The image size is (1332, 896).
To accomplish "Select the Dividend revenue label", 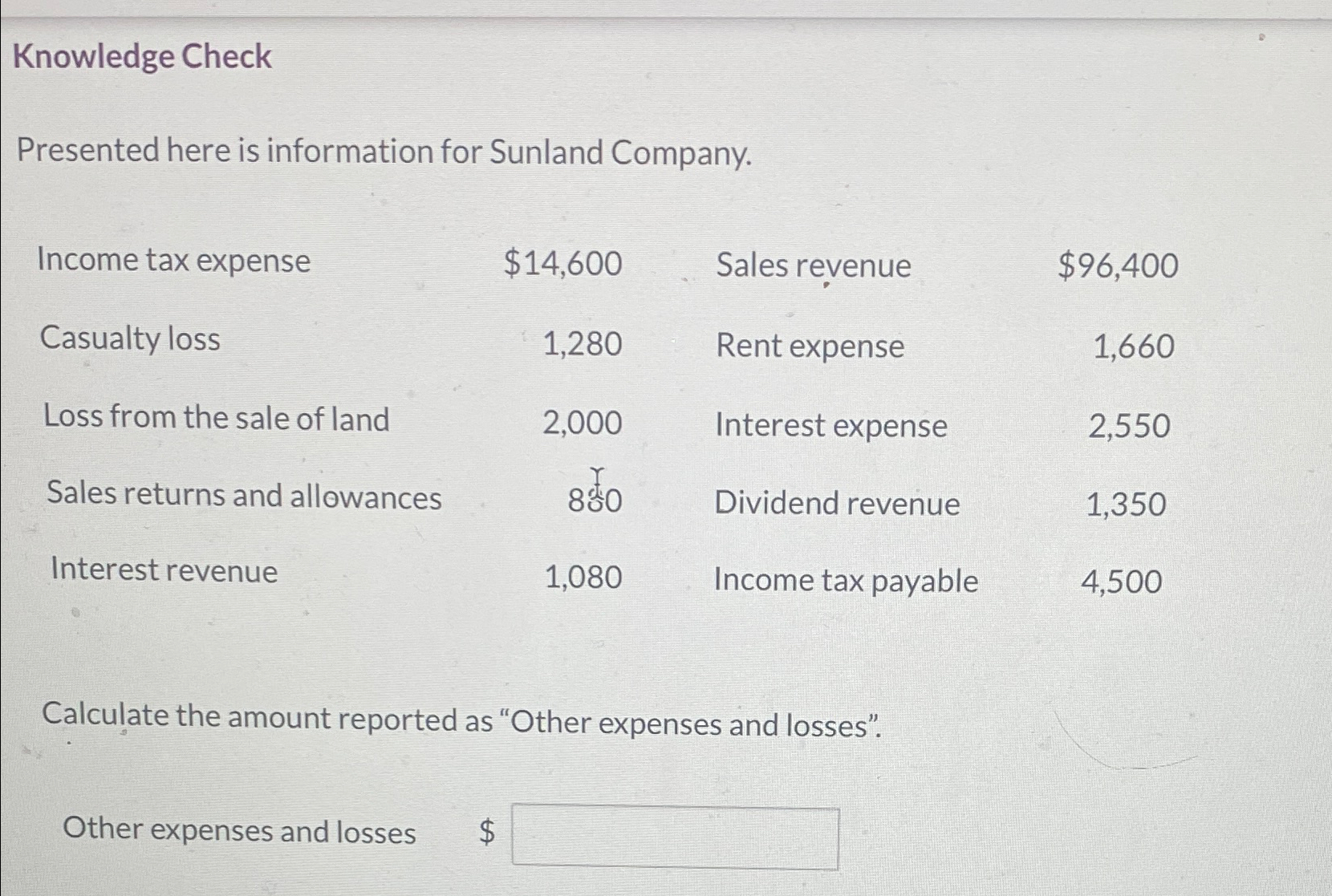I will tap(835, 504).
